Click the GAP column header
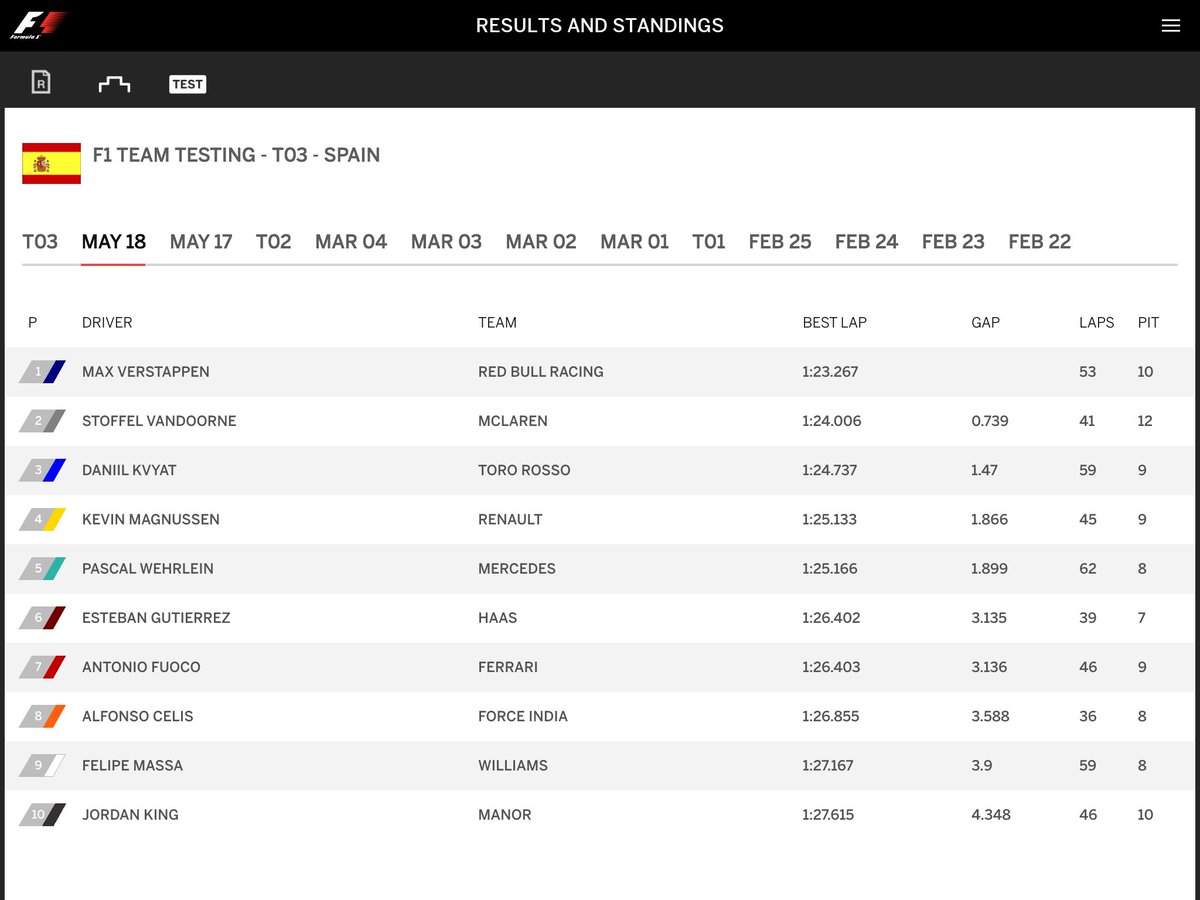The width and height of the screenshot is (1200, 900). point(985,322)
